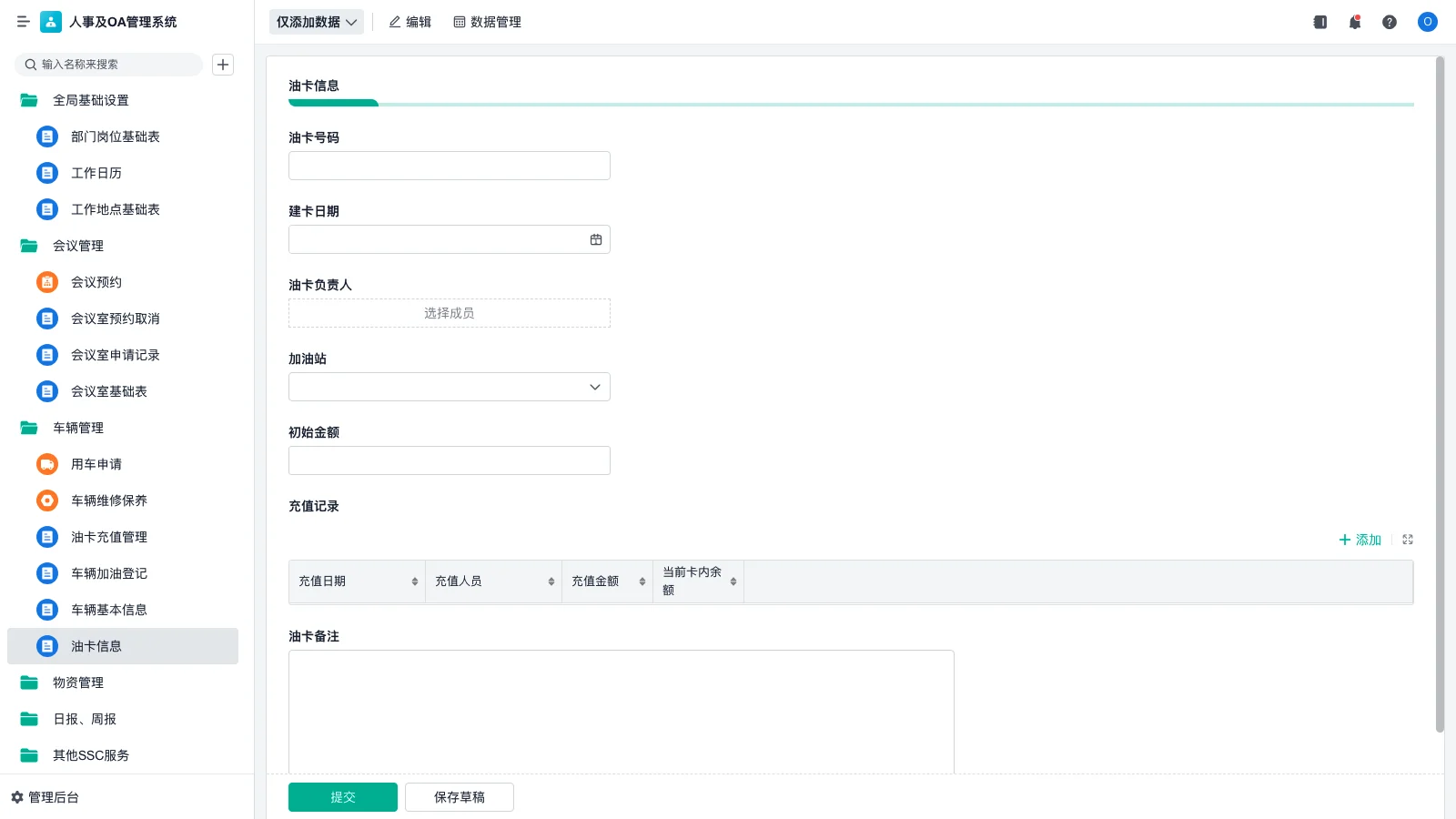Click the 油卡信息 section tab

tap(314, 86)
